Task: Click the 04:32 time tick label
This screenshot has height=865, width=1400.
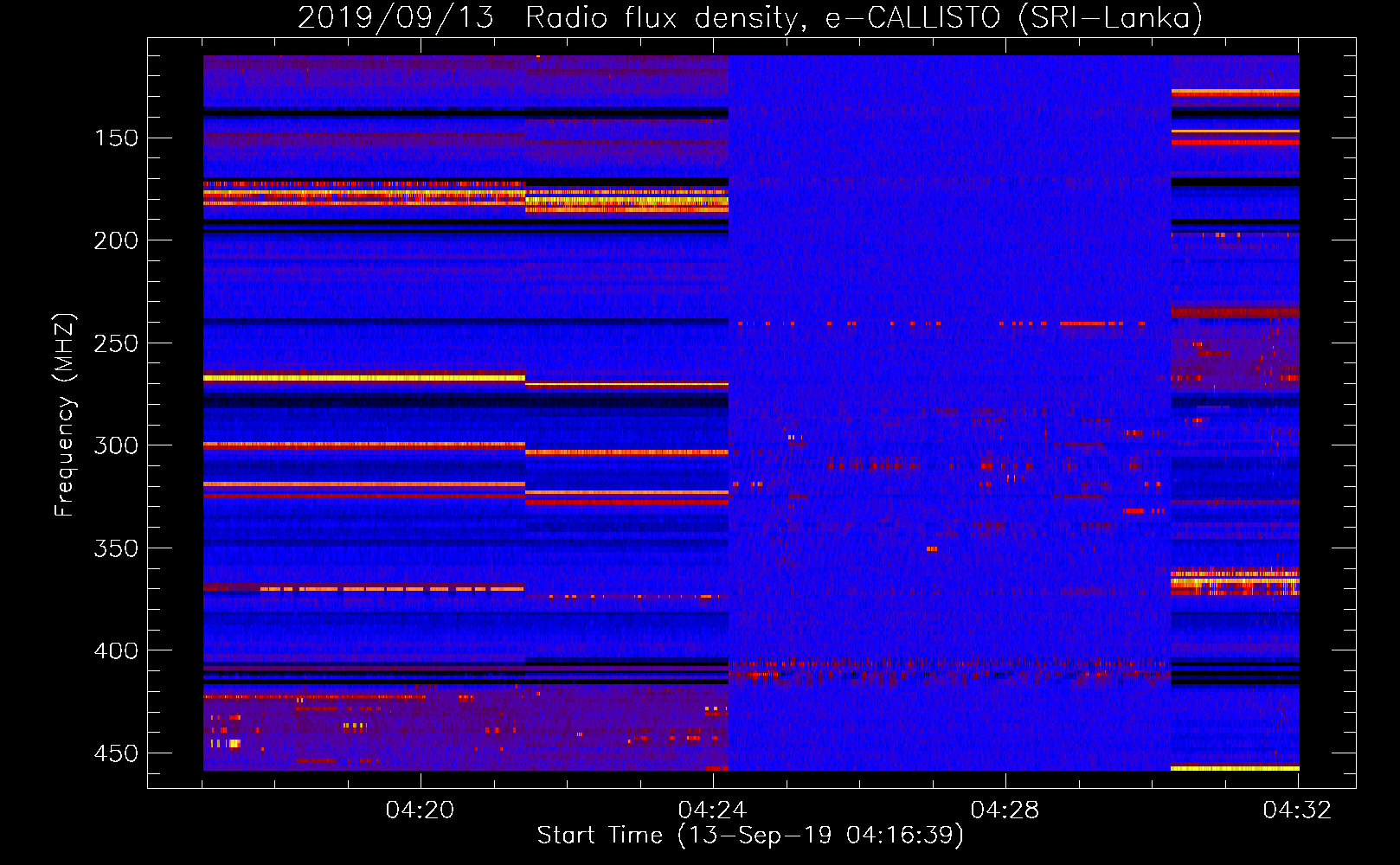Action: click(1297, 811)
